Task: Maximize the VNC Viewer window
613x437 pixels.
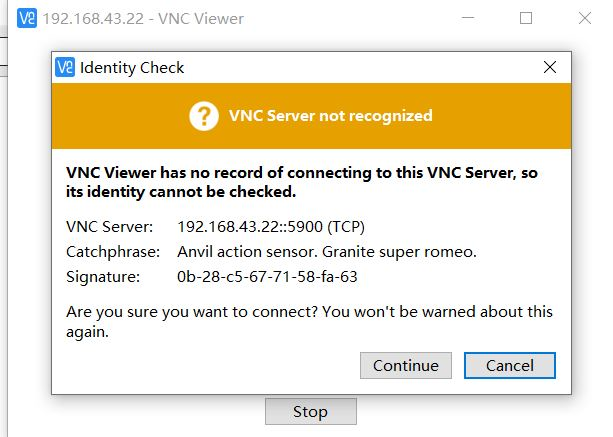Action: click(526, 18)
